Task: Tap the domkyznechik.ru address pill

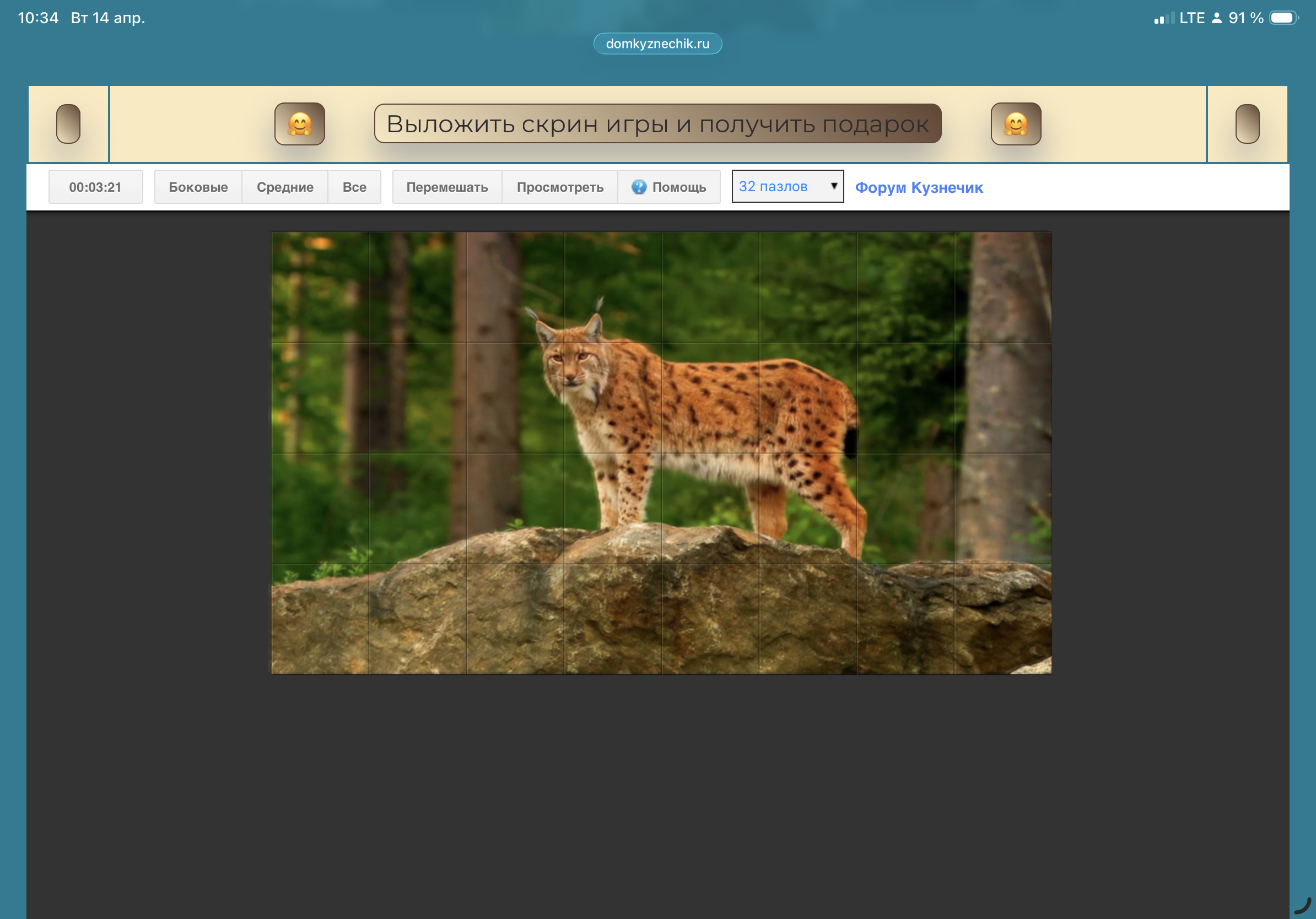Action: 657,44
